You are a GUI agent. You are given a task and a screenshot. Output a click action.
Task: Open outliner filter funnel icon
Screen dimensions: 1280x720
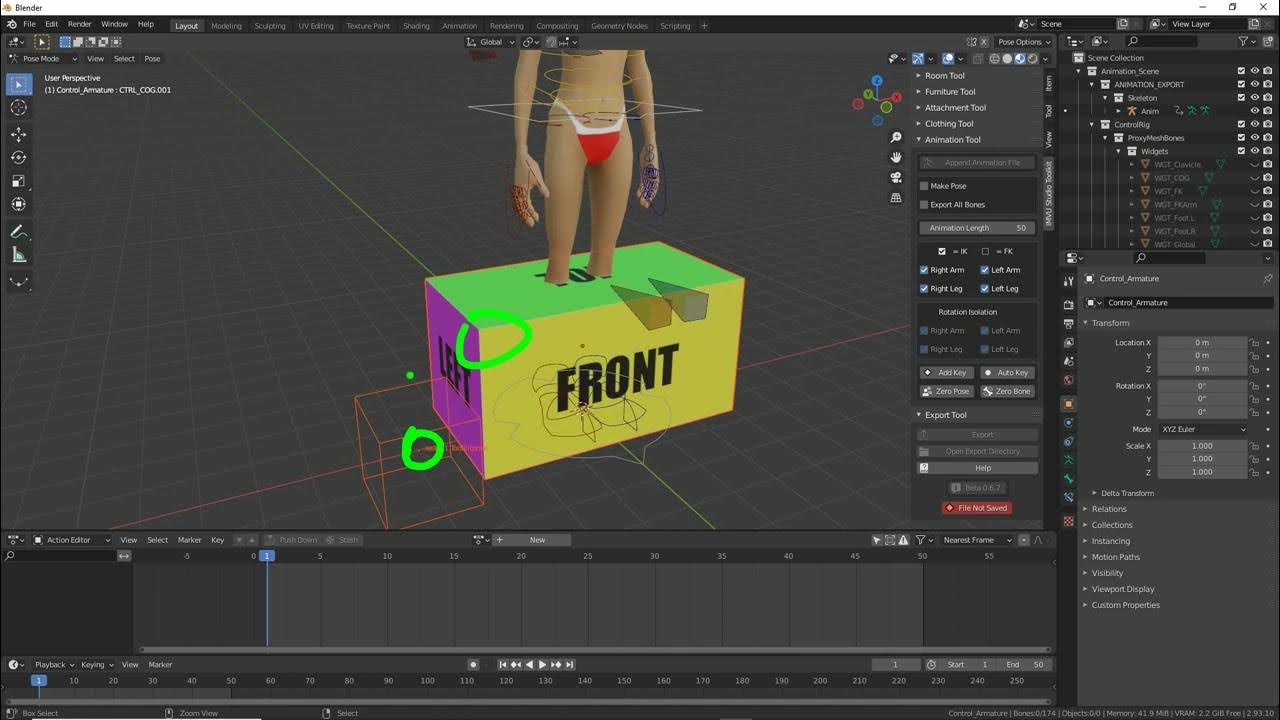point(1245,41)
